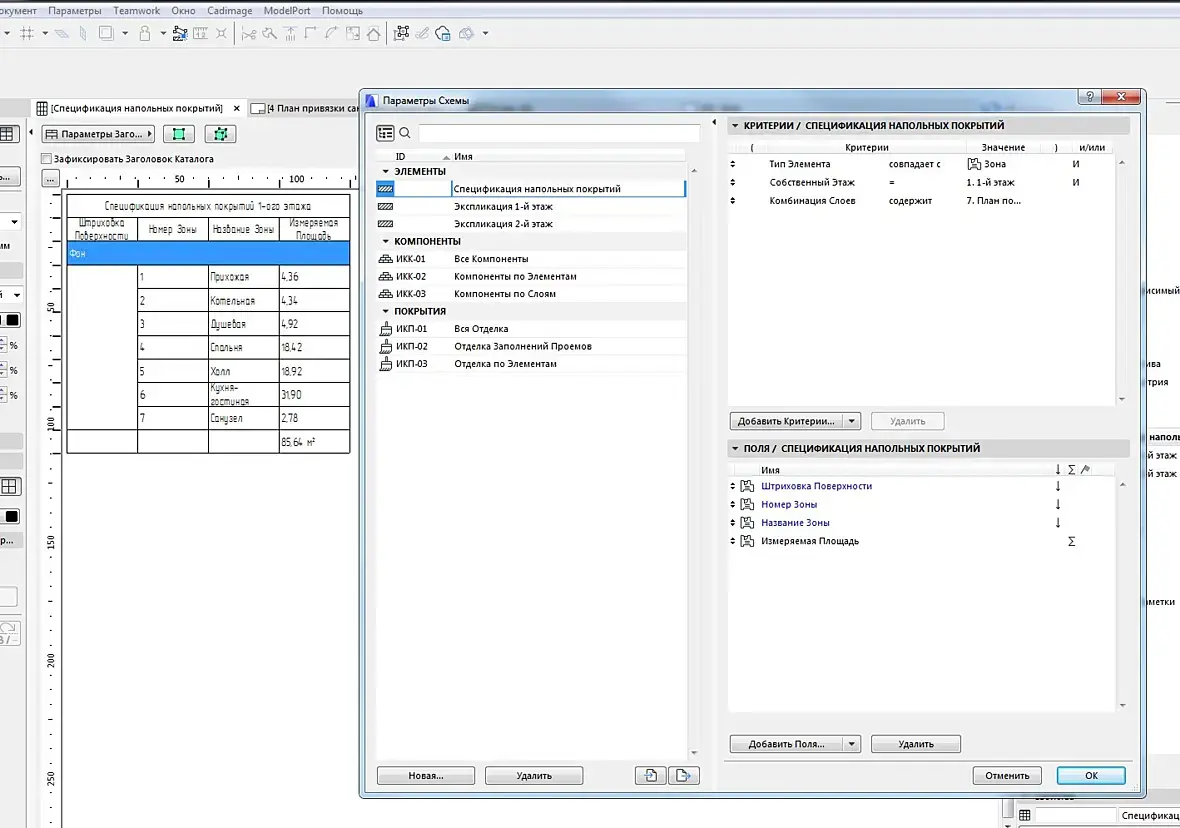This screenshot has height=828, width=1180.
Task: Select the blue highlighted Фон table row
Action: click(208, 253)
